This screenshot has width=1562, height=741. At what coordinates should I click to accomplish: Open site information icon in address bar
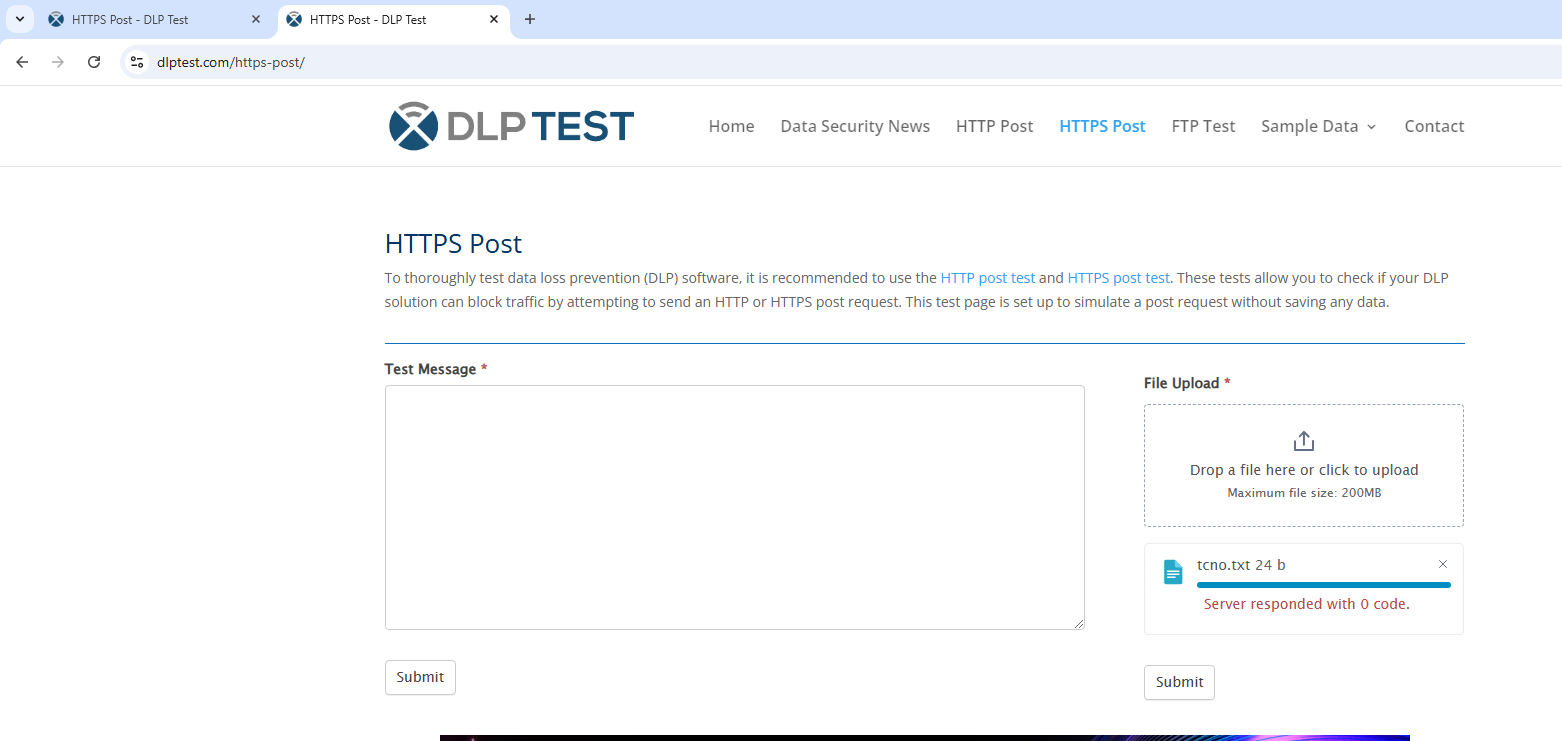[x=138, y=62]
